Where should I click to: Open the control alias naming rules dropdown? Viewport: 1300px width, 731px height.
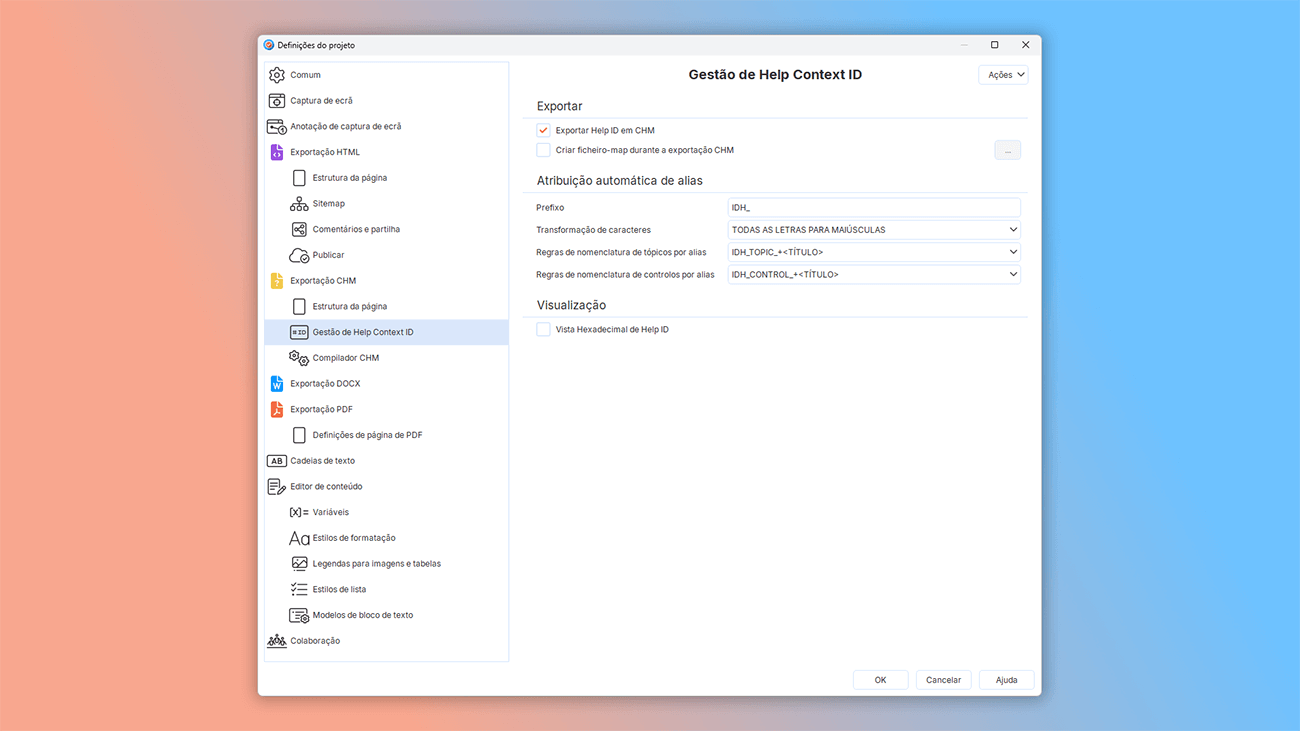pyautogui.click(x=873, y=274)
